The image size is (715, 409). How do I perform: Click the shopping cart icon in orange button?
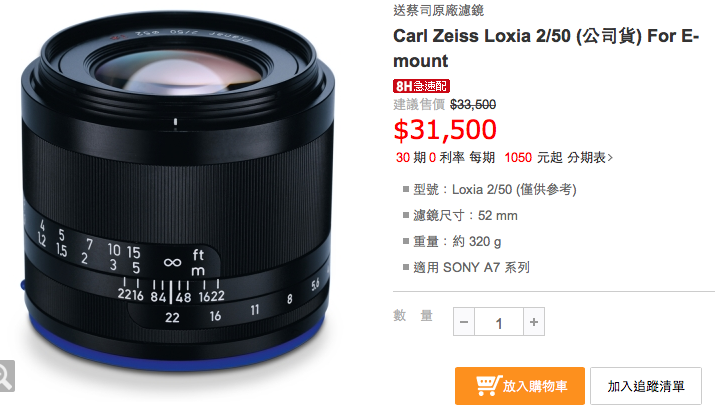click(488, 386)
